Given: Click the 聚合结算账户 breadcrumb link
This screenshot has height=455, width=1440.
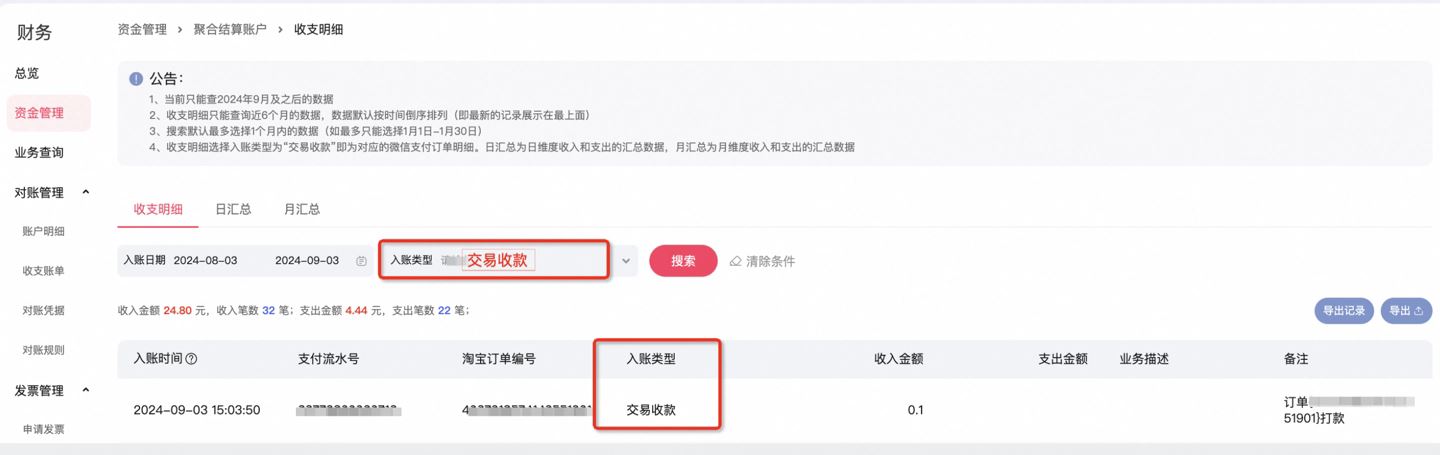Looking at the screenshot, I should pyautogui.click(x=230, y=29).
